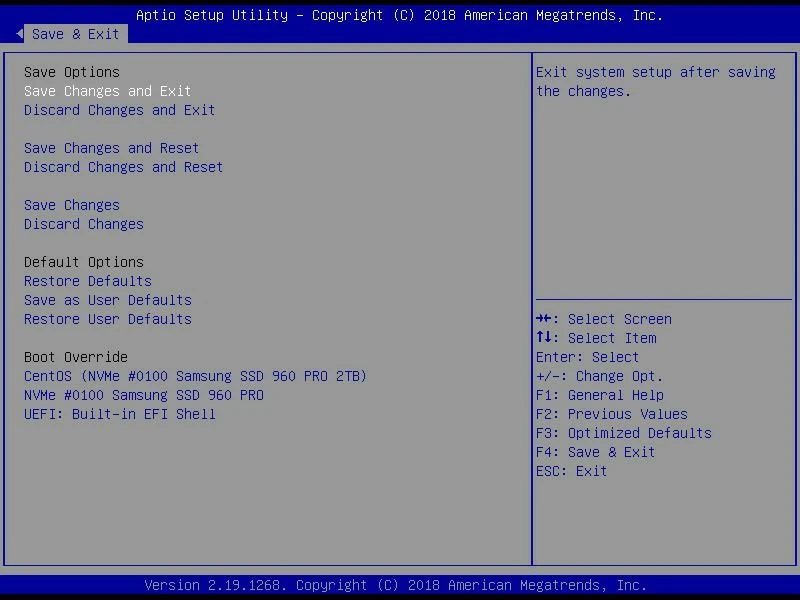The image size is (800, 600).
Task: Choose Save as User Defaults
Action: pos(107,300)
